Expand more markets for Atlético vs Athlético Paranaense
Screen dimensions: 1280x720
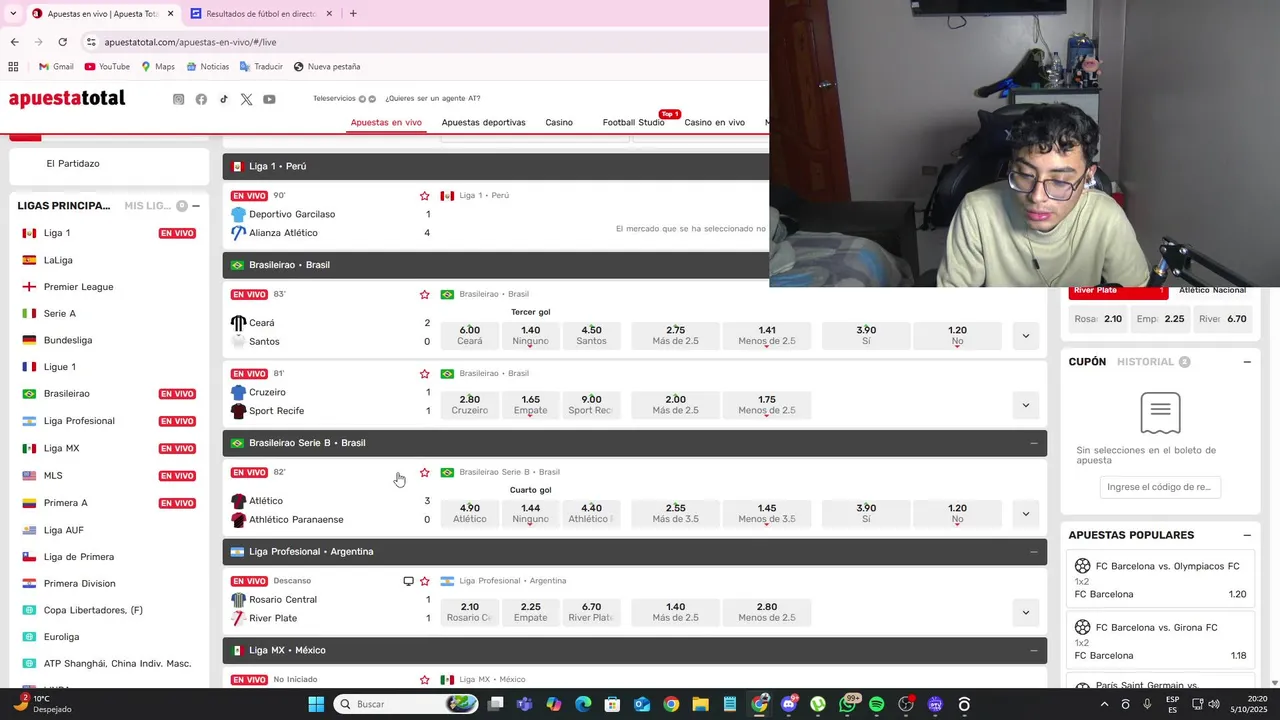click(1025, 514)
